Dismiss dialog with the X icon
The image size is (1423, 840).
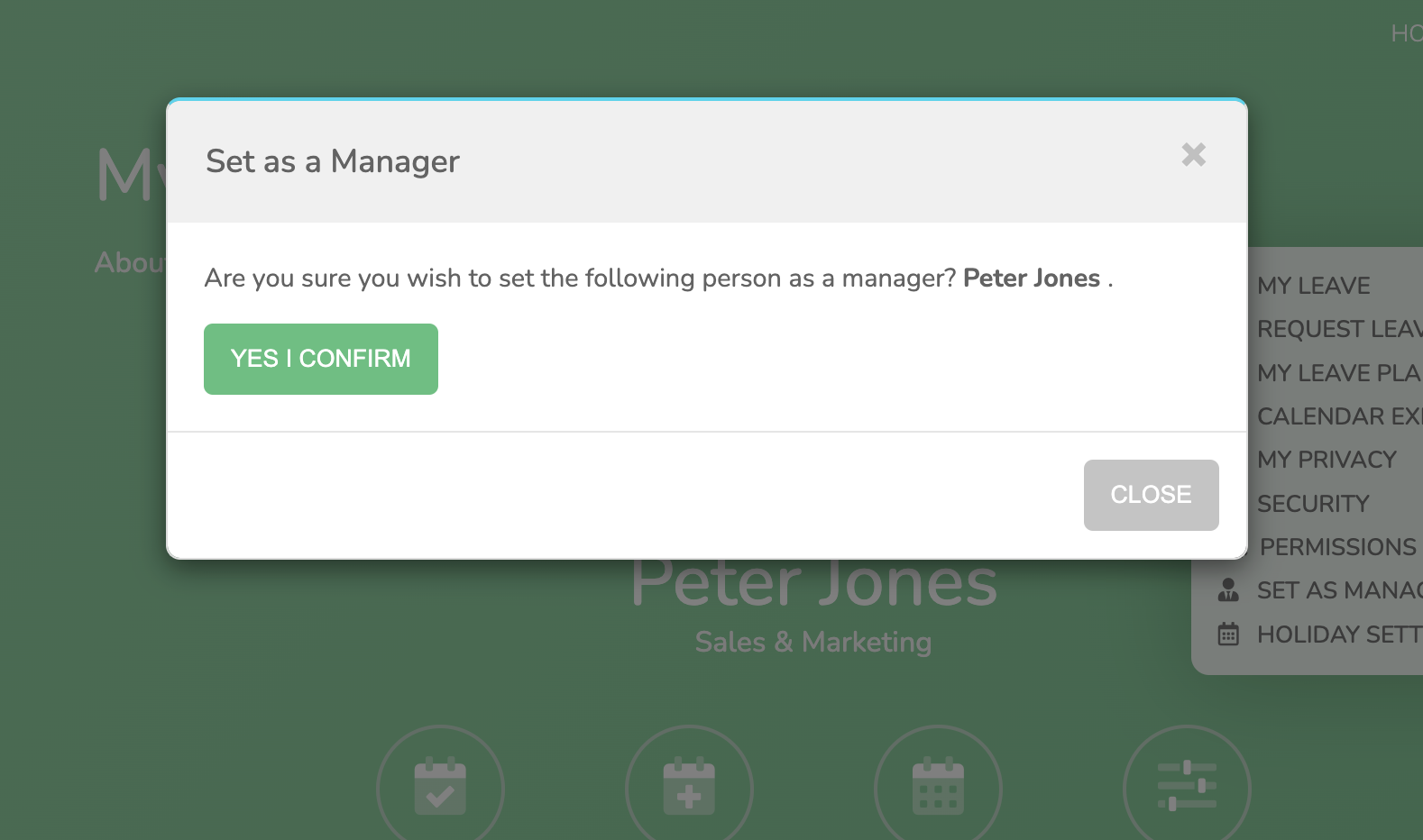coord(1194,155)
